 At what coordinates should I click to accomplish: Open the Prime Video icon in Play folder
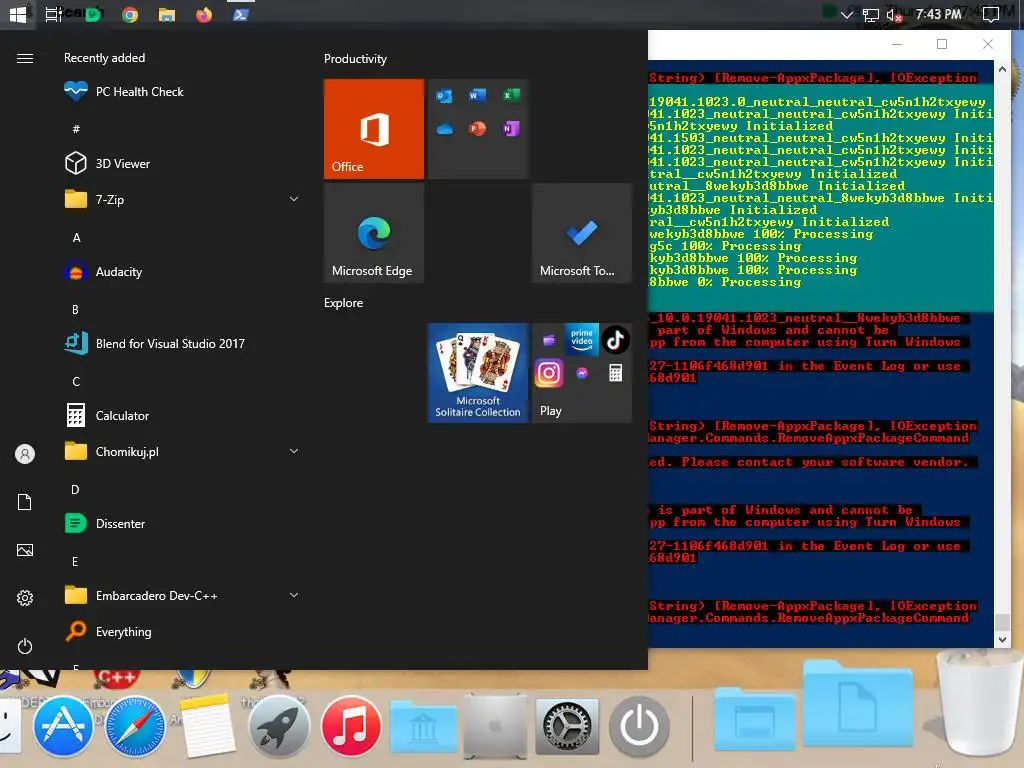pos(582,340)
